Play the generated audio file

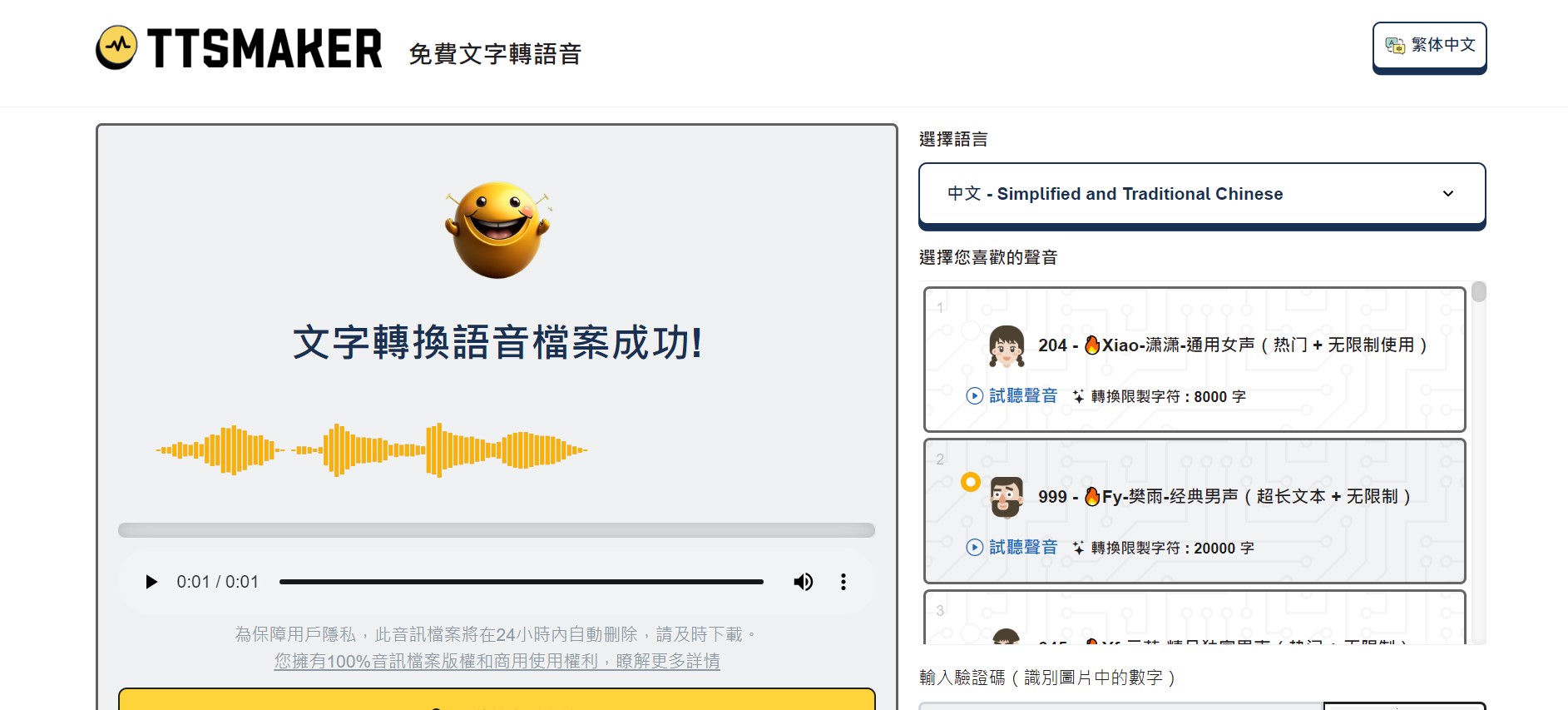[x=151, y=582]
